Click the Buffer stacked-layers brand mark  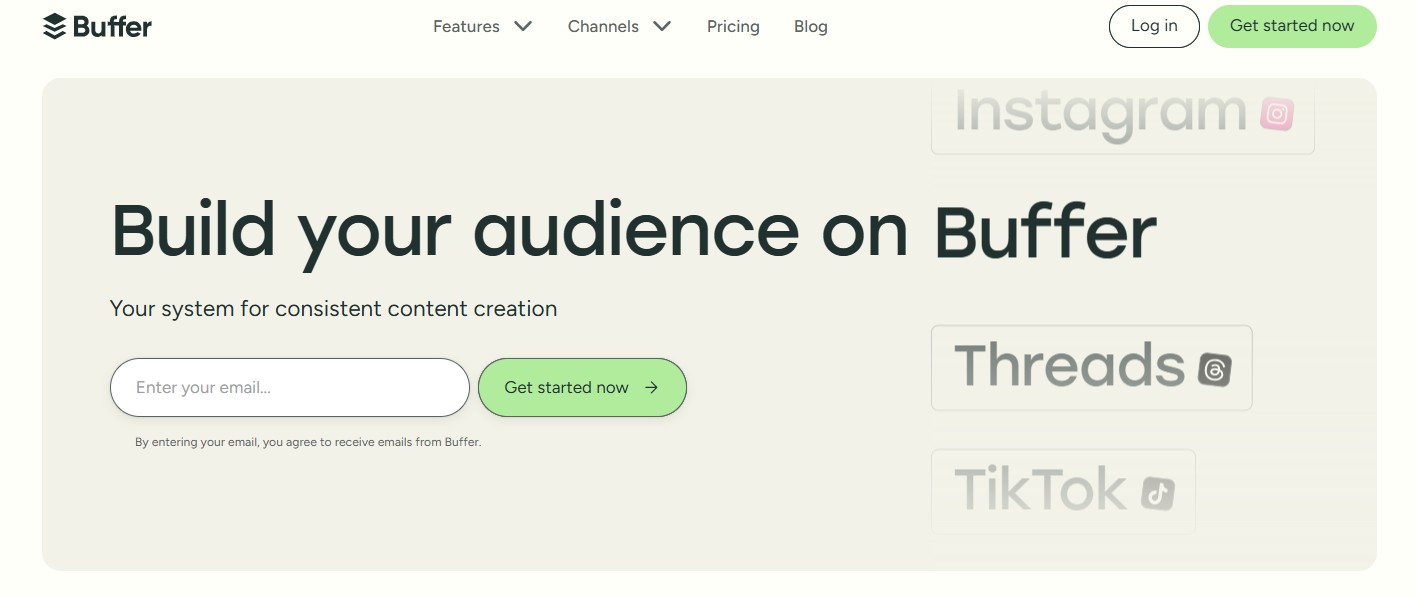click(x=52, y=26)
